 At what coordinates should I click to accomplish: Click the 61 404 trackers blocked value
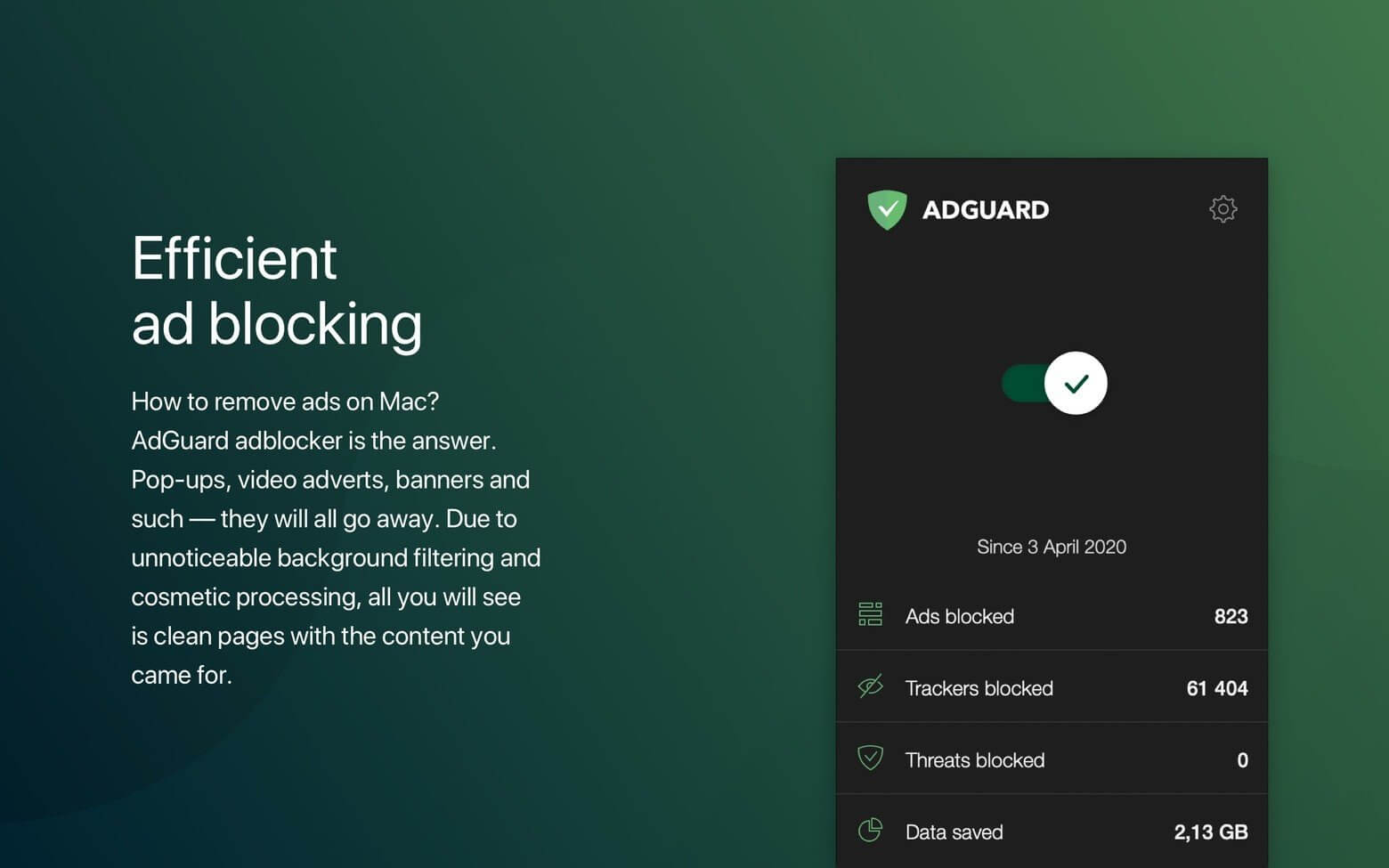click(1216, 687)
